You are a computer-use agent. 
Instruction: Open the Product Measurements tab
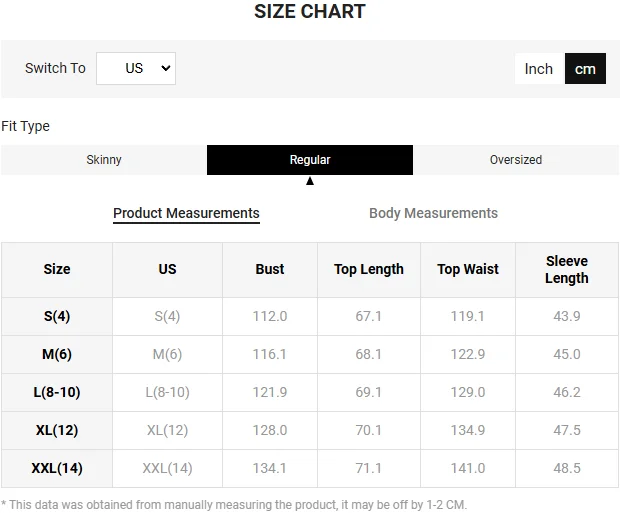tap(186, 213)
